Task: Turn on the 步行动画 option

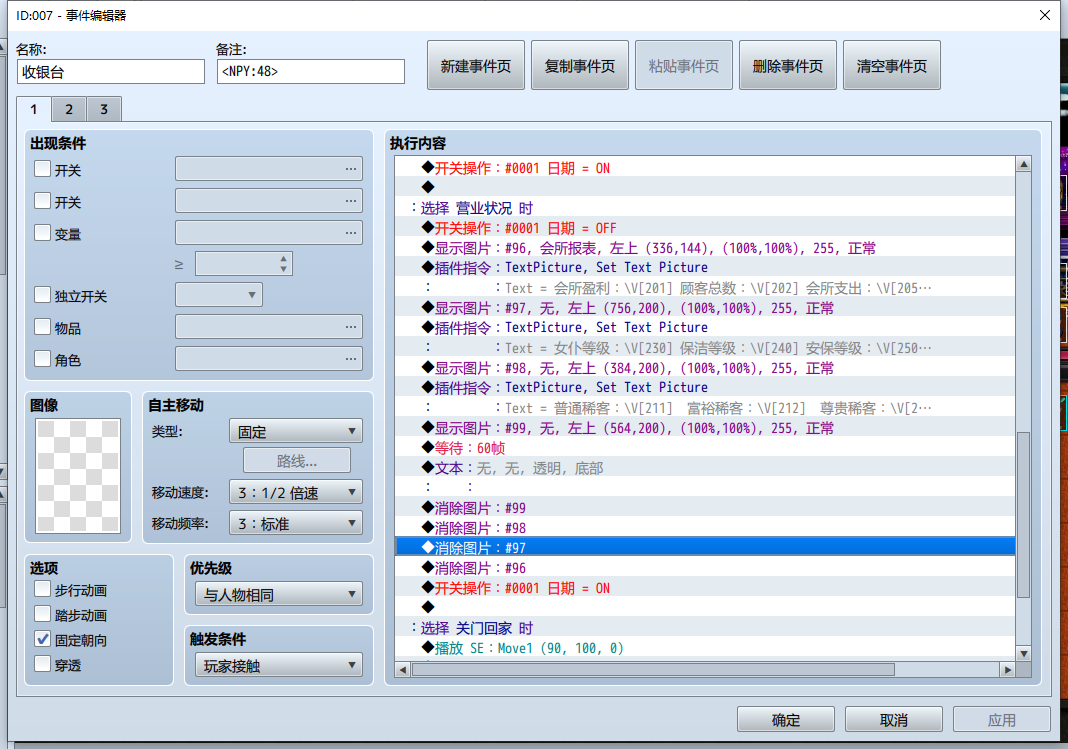Action: tap(42, 589)
